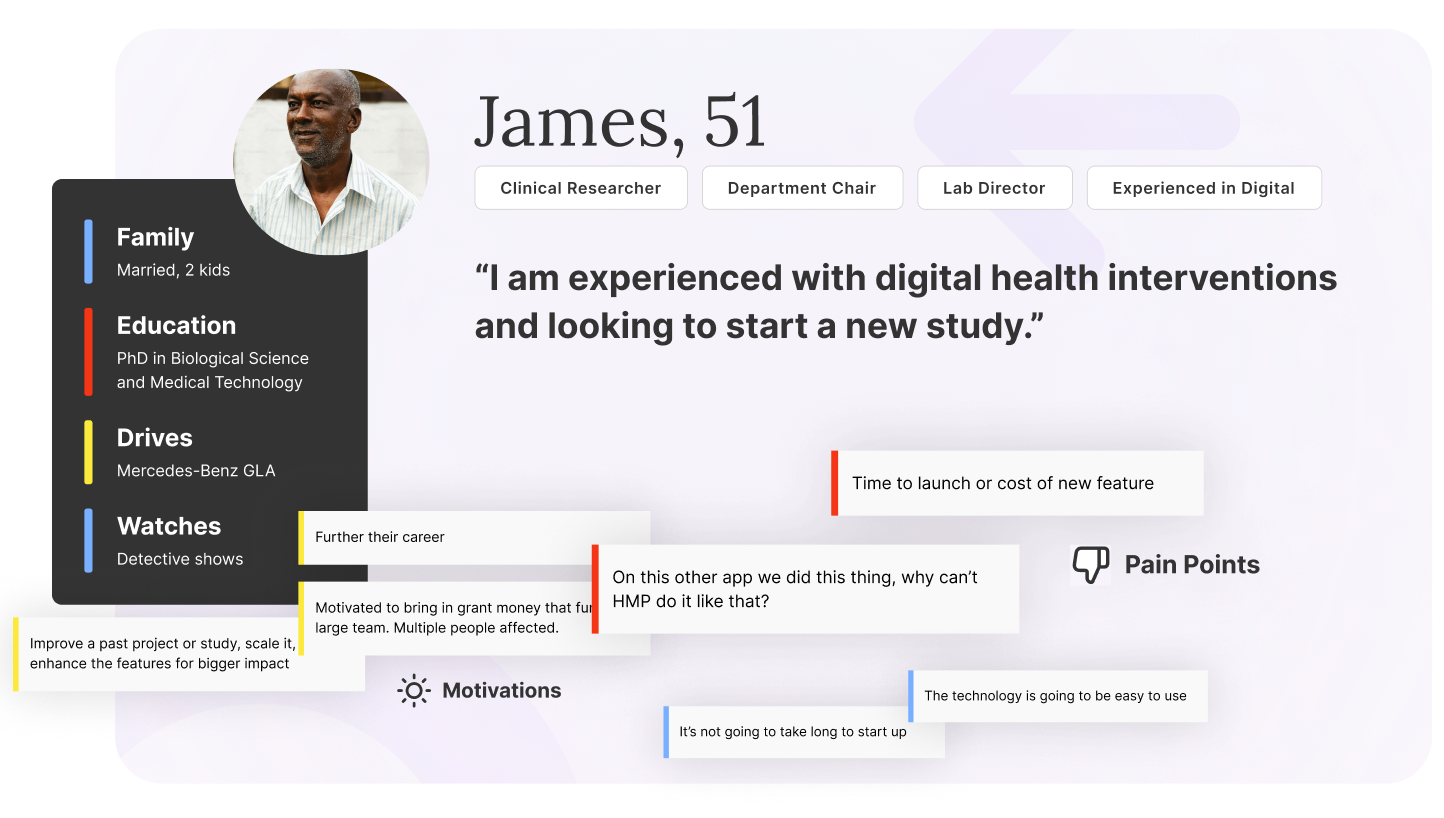1444x818 pixels.
Task: Select the Experienced in Digital tag
Action: tap(1203, 188)
